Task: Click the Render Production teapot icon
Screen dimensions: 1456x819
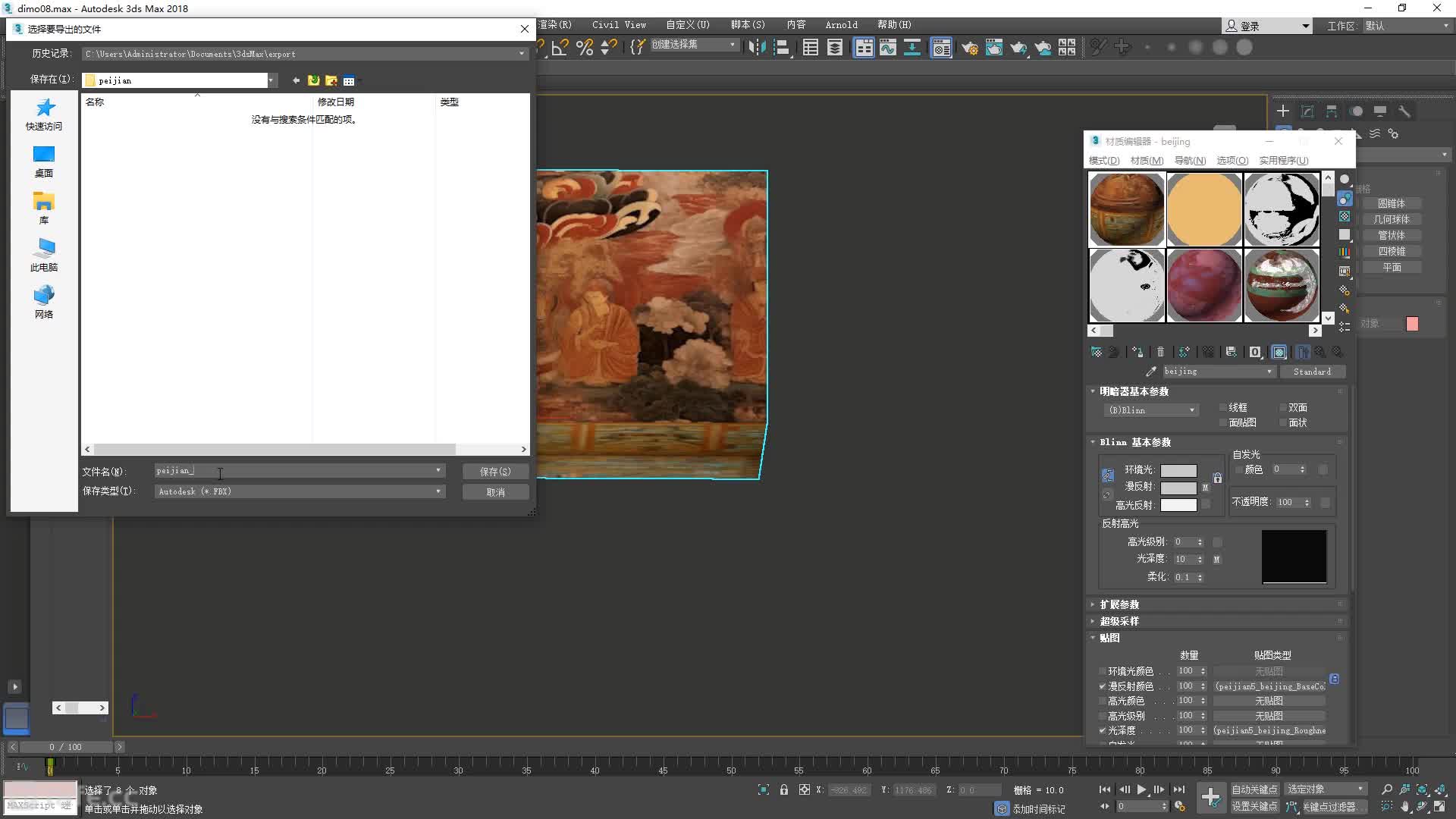Action: coord(1018,48)
